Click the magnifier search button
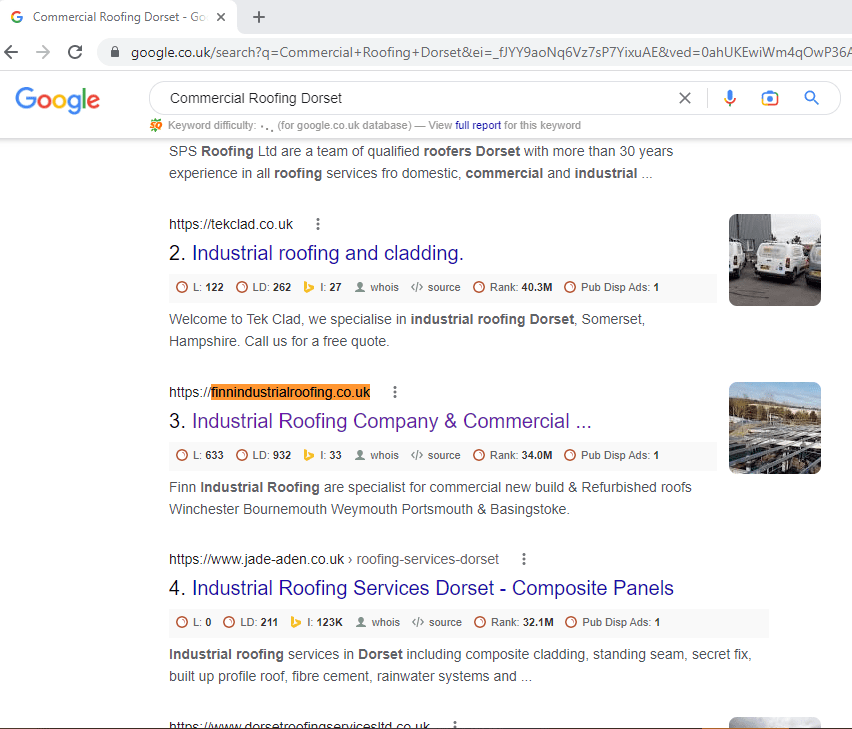The width and height of the screenshot is (852, 729). (811, 98)
